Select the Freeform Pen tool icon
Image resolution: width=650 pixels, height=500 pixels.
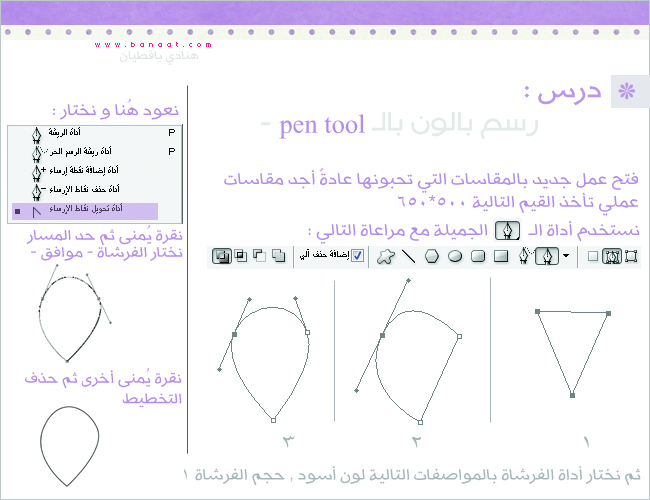pyautogui.click(x=525, y=256)
